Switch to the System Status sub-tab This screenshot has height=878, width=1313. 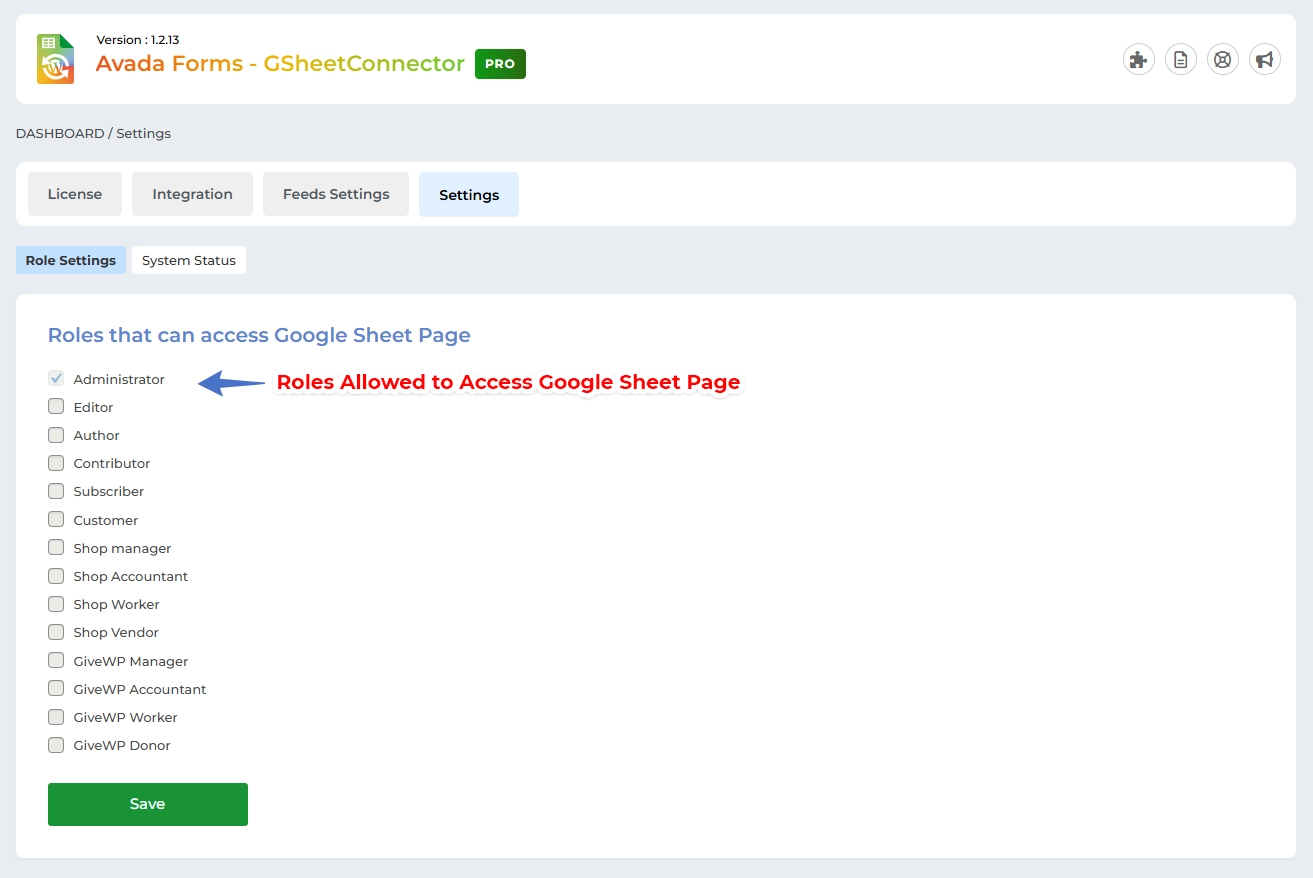point(189,260)
